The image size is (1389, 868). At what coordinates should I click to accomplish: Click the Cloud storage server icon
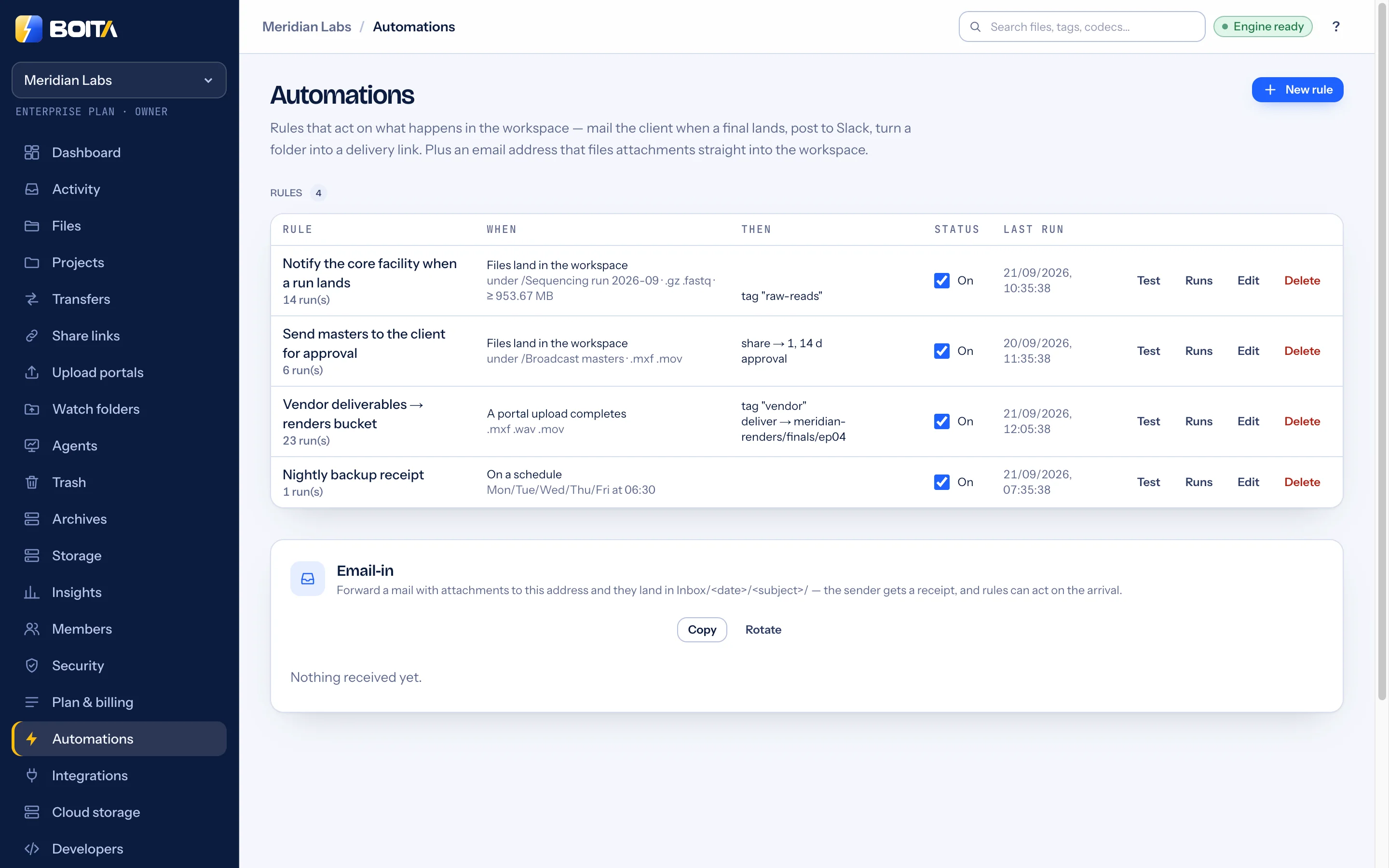(x=31, y=813)
